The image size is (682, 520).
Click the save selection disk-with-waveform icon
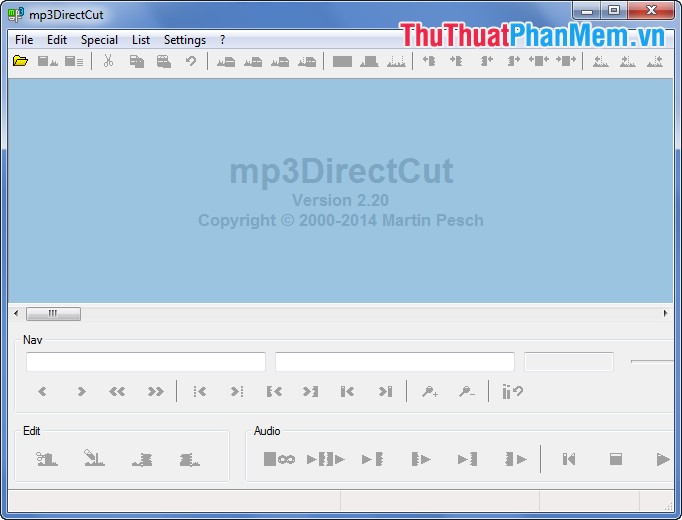click(x=47, y=61)
